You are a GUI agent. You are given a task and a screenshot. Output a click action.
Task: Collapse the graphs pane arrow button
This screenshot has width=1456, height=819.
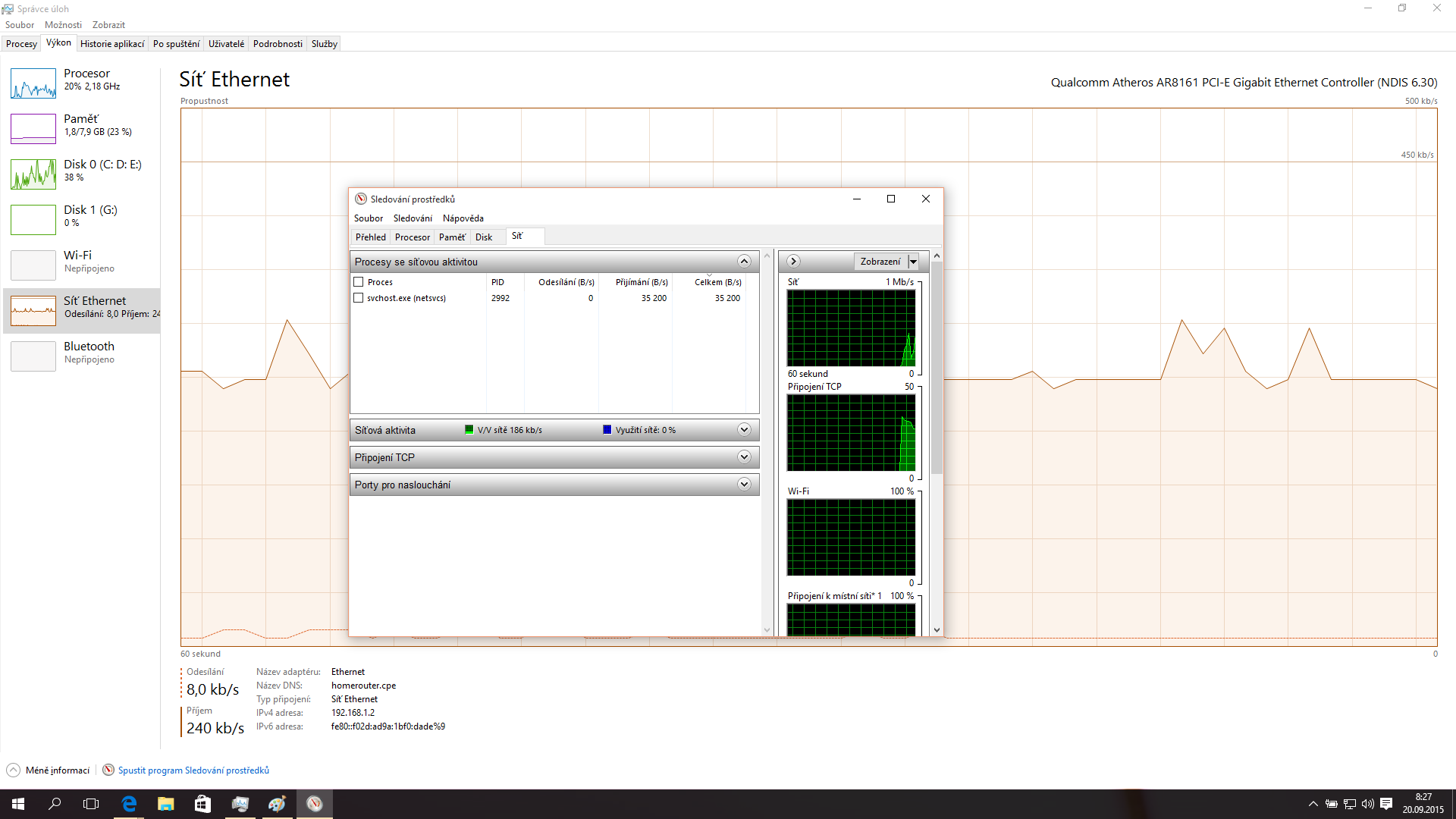pyautogui.click(x=793, y=262)
